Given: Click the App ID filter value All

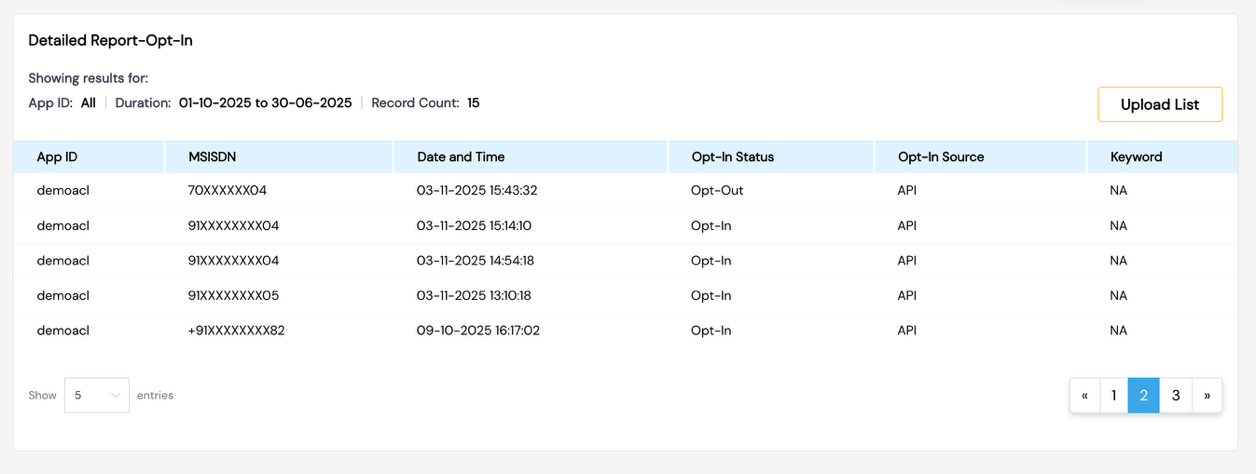Looking at the screenshot, I should pos(88,103).
